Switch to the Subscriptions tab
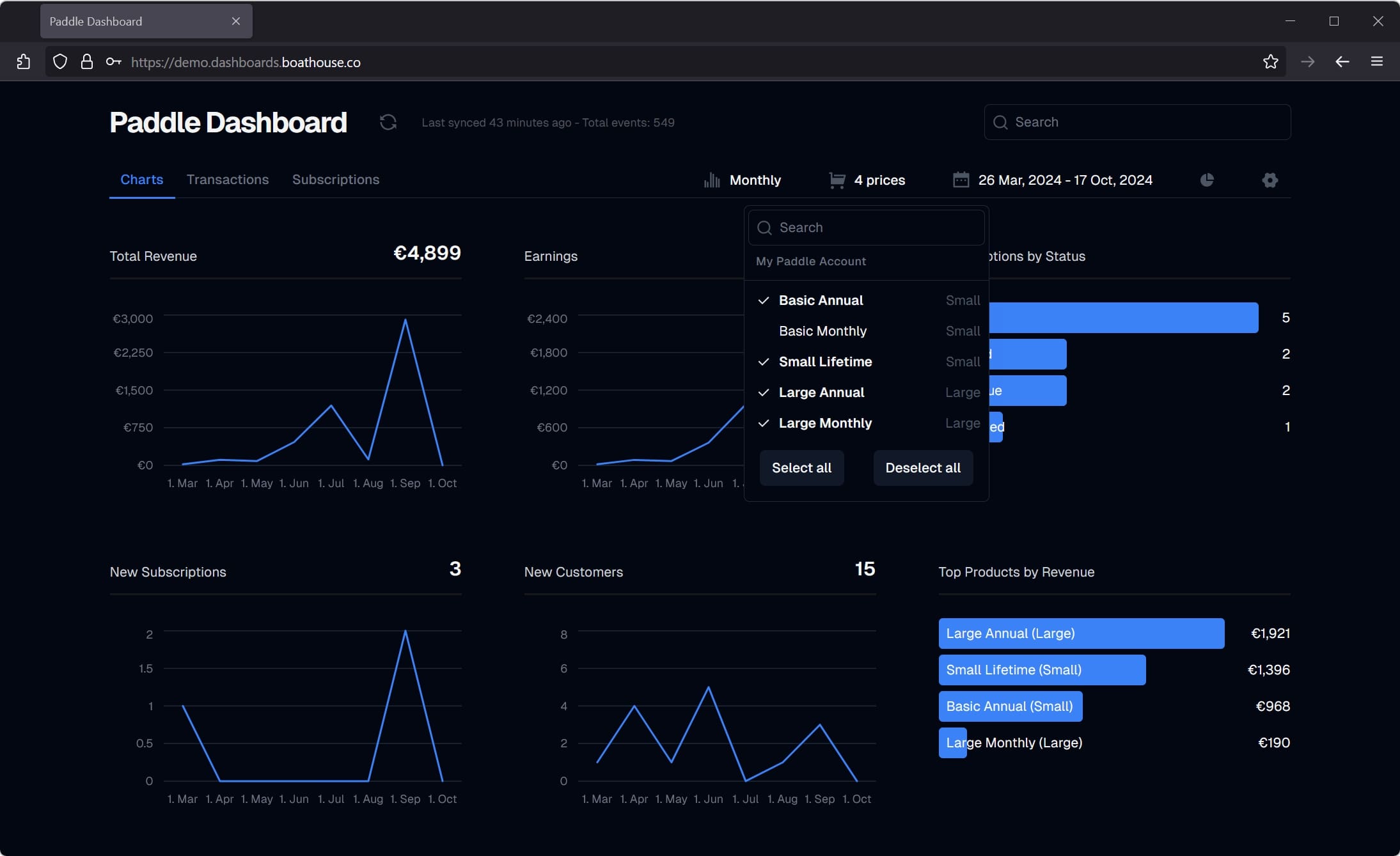 pyautogui.click(x=335, y=180)
